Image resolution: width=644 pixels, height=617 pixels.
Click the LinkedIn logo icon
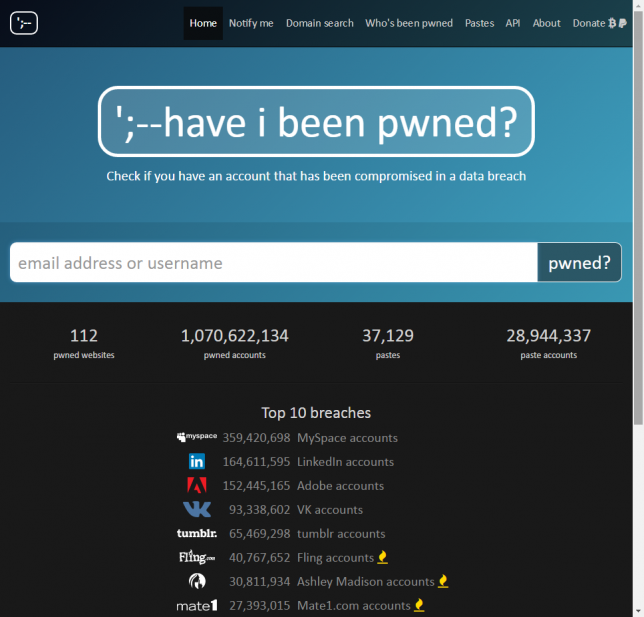coord(197,461)
